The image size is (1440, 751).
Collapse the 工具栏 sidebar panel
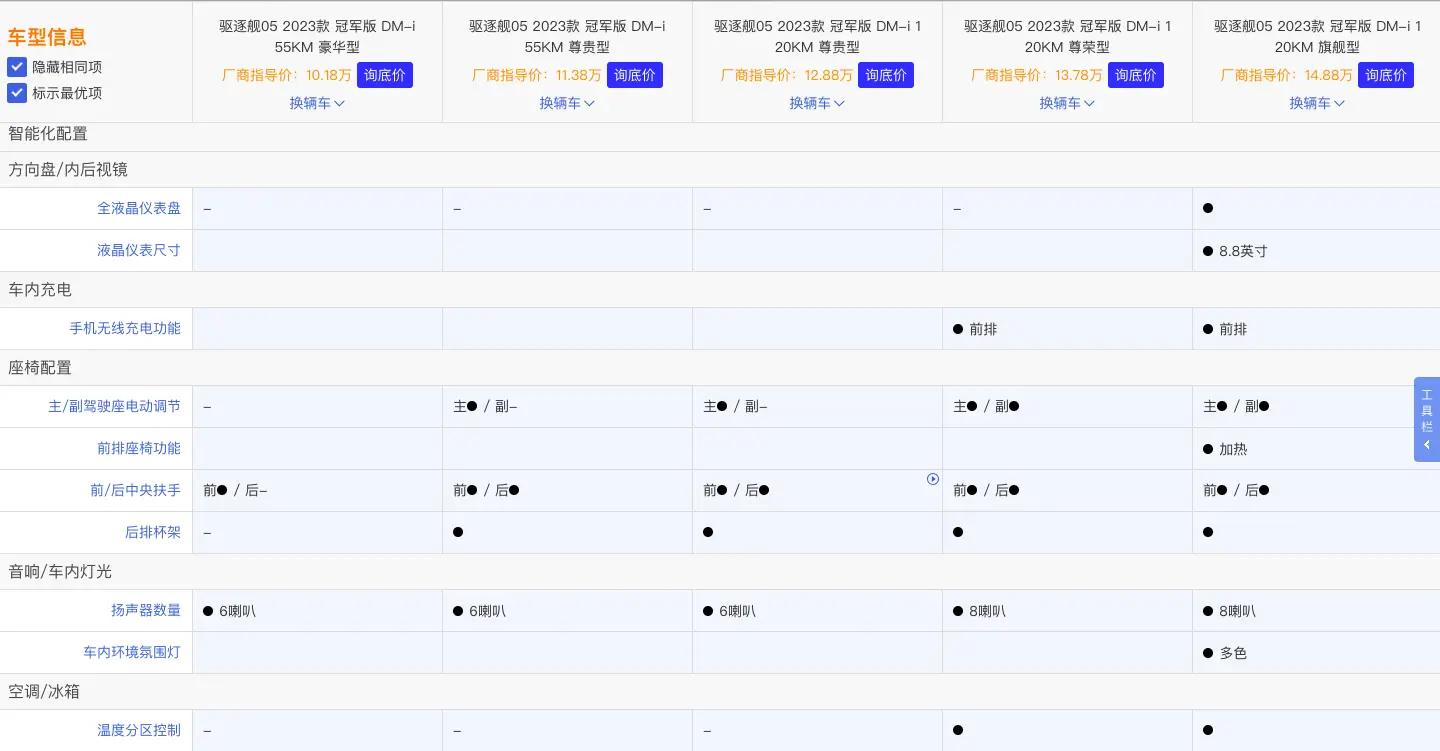1427,444
